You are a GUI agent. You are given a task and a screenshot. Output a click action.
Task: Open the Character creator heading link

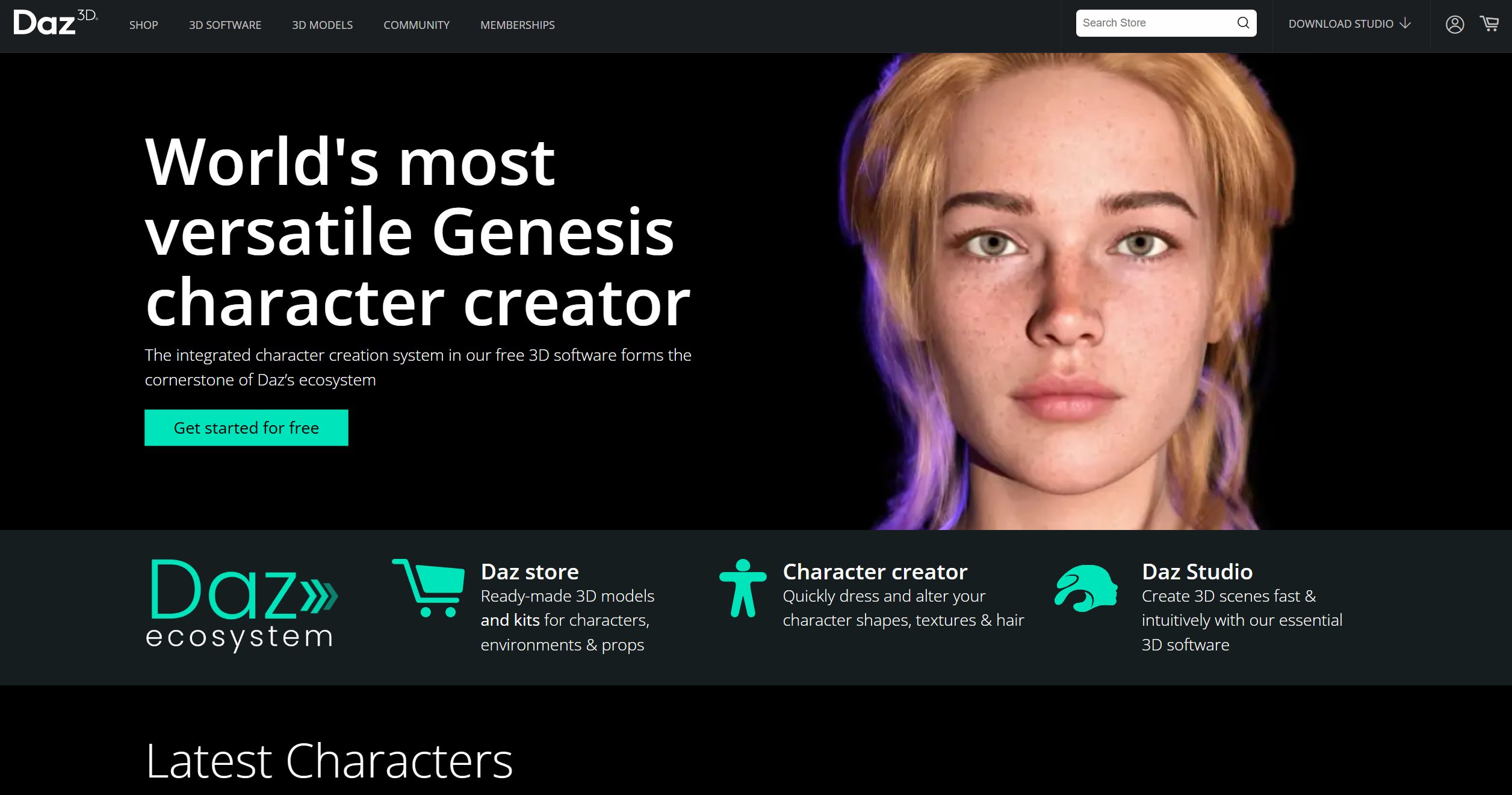(x=875, y=571)
